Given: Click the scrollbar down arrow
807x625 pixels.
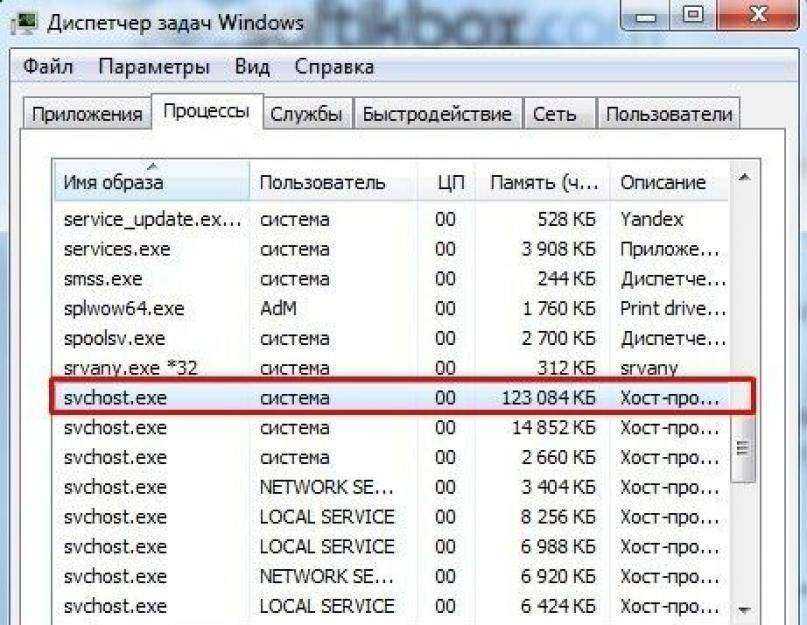Looking at the screenshot, I should (x=744, y=610).
